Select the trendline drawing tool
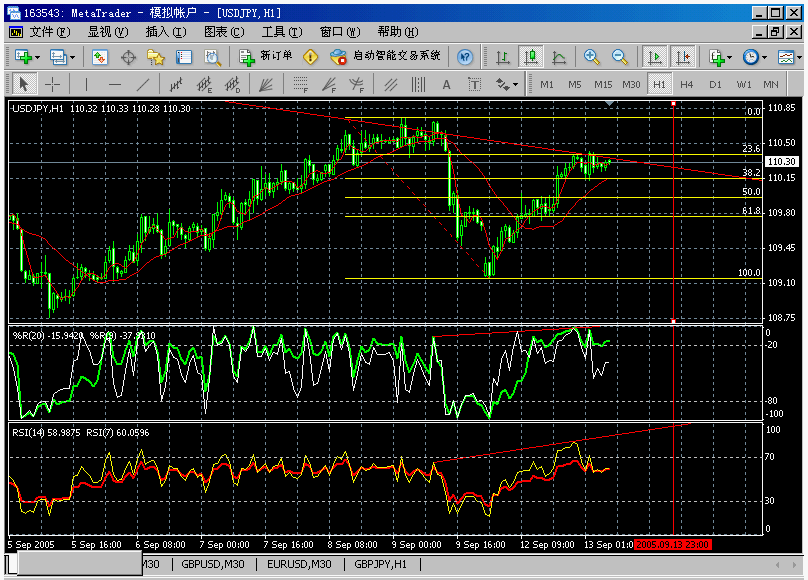 pyautogui.click(x=144, y=85)
